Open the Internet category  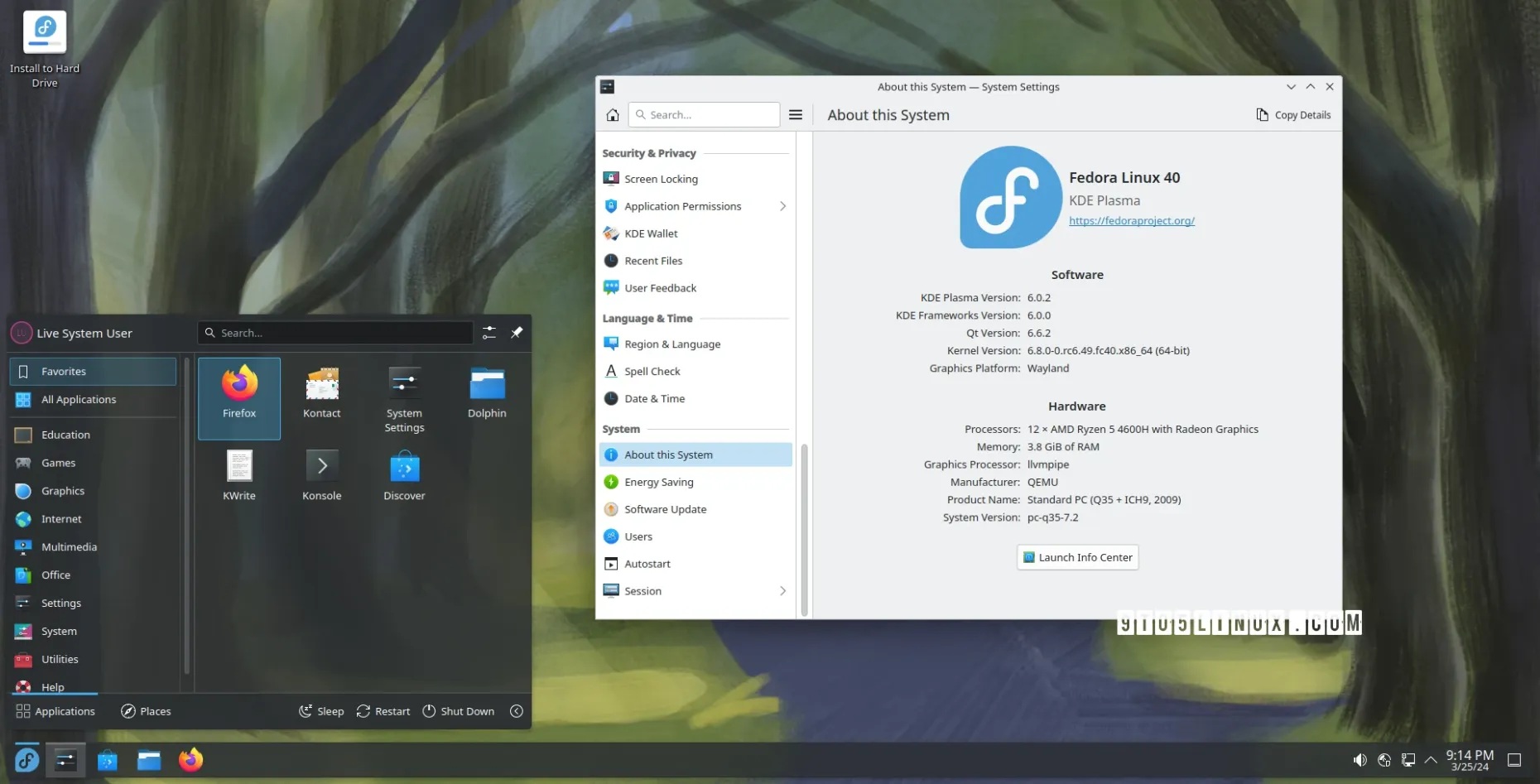coord(94,519)
